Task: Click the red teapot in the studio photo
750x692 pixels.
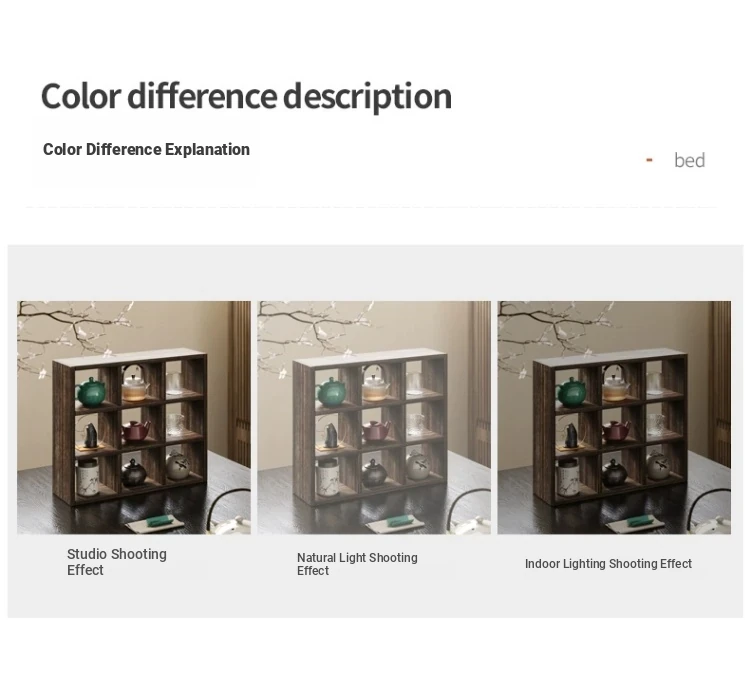Action: [x=134, y=431]
